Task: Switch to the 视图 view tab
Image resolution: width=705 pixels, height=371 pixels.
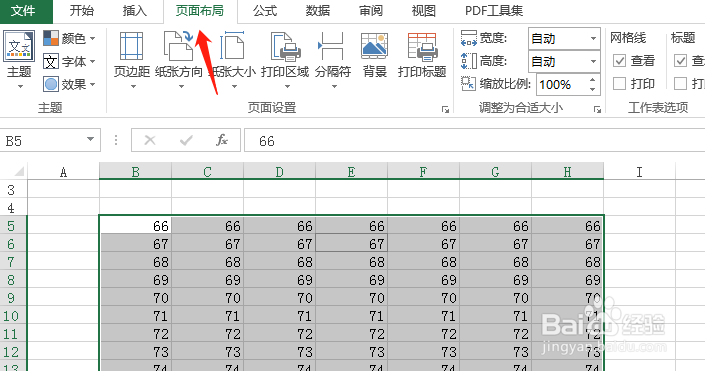Action: pyautogui.click(x=424, y=10)
